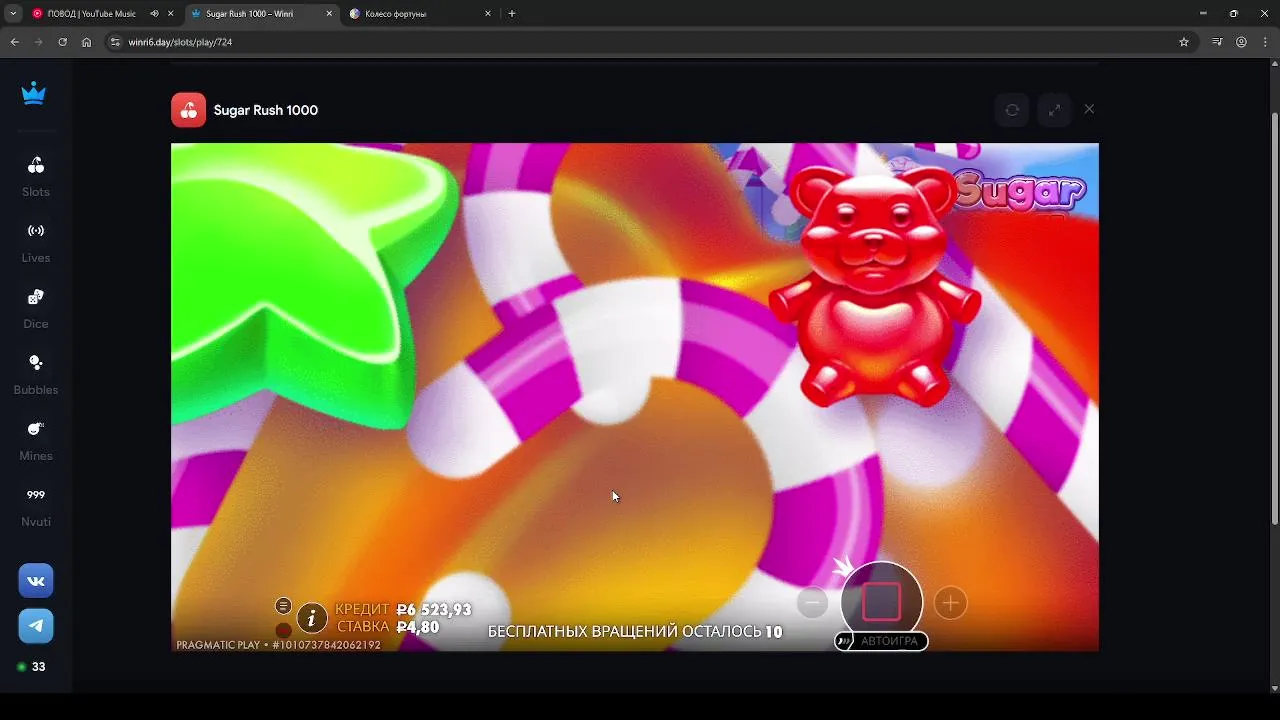Image resolution: width=1280 pixels, height=720 pixels.
Task: Expand game to fullscreen
Action: tap(1054, 110)
